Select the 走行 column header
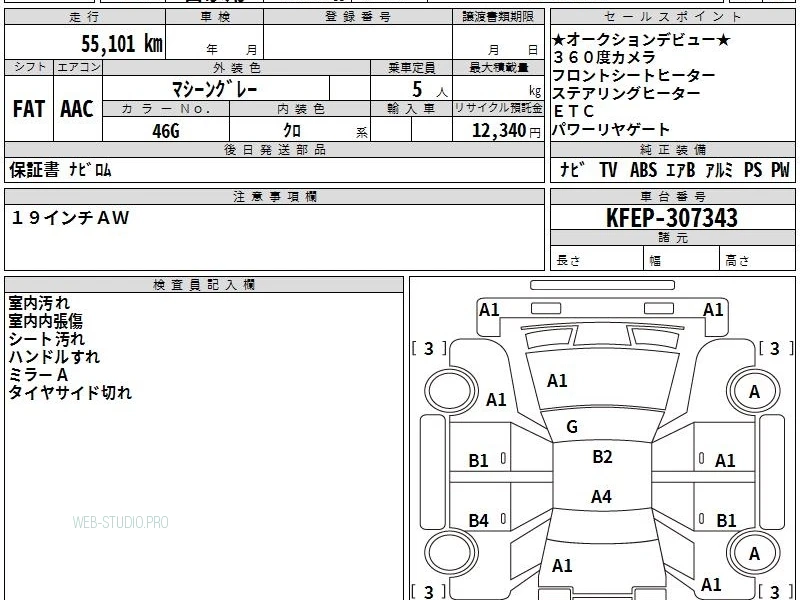 (x=85, y=17)
